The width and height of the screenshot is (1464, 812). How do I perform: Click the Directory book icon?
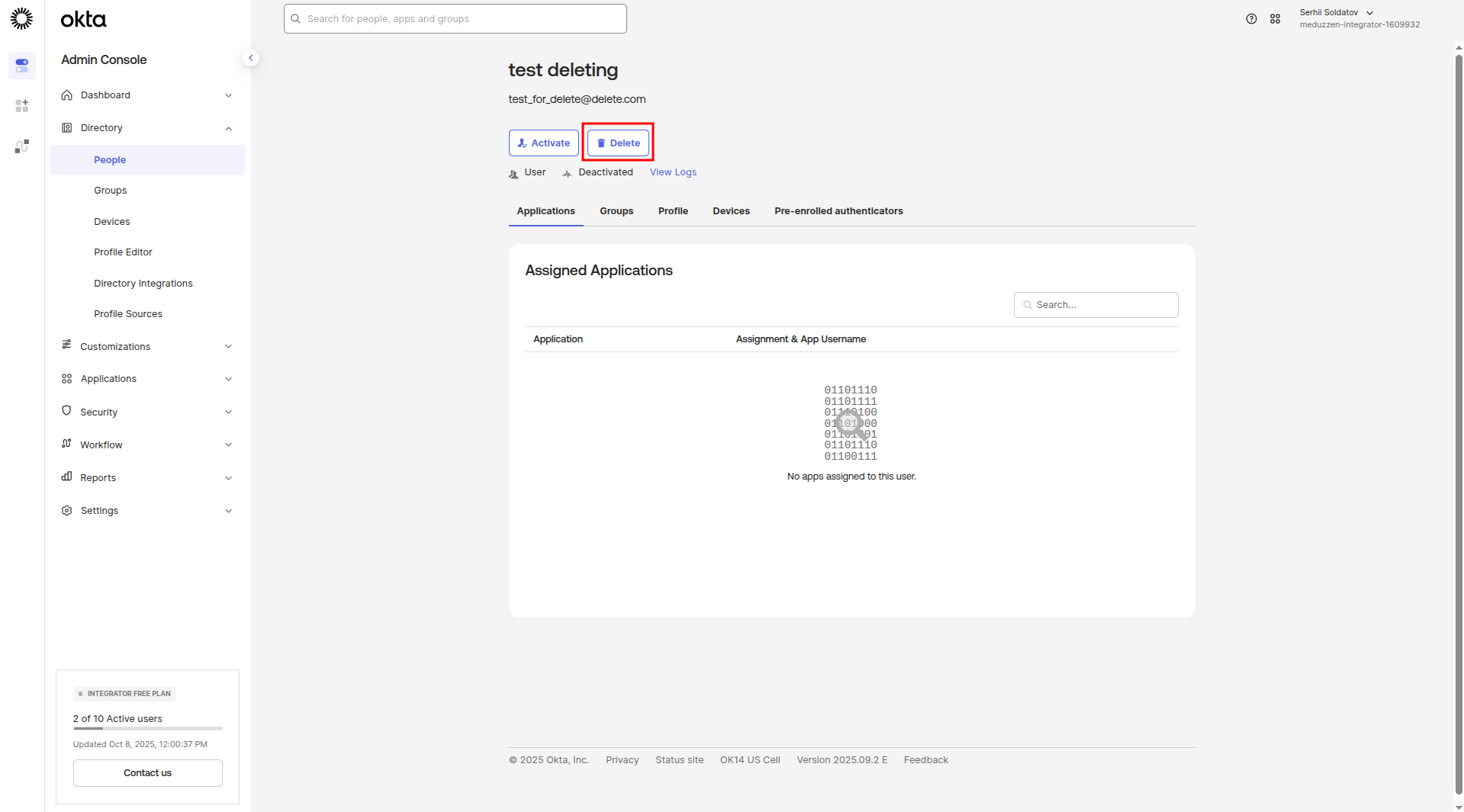[x=66, y=128]
